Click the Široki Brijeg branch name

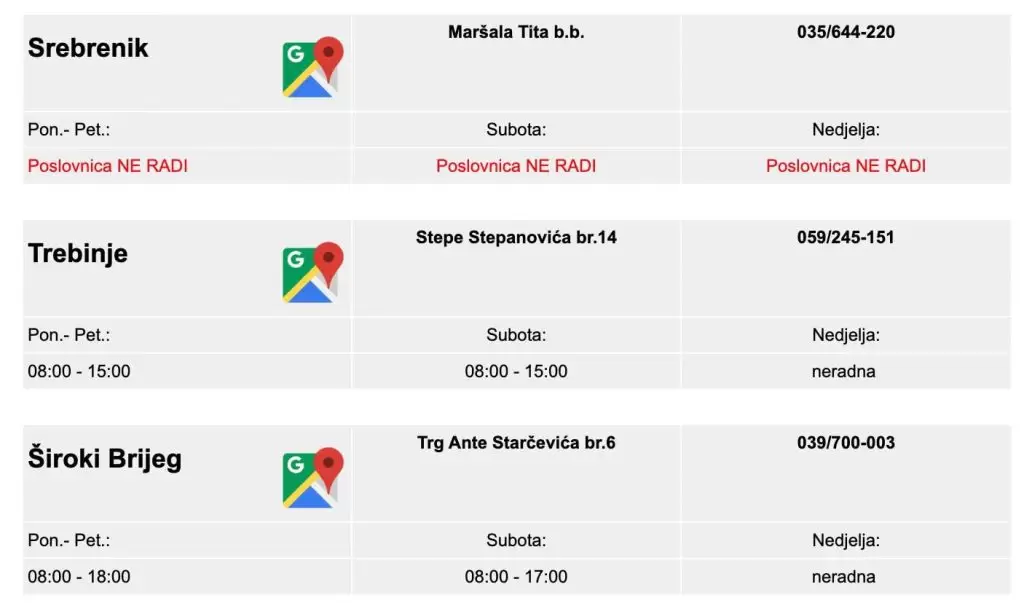point(105,459)
